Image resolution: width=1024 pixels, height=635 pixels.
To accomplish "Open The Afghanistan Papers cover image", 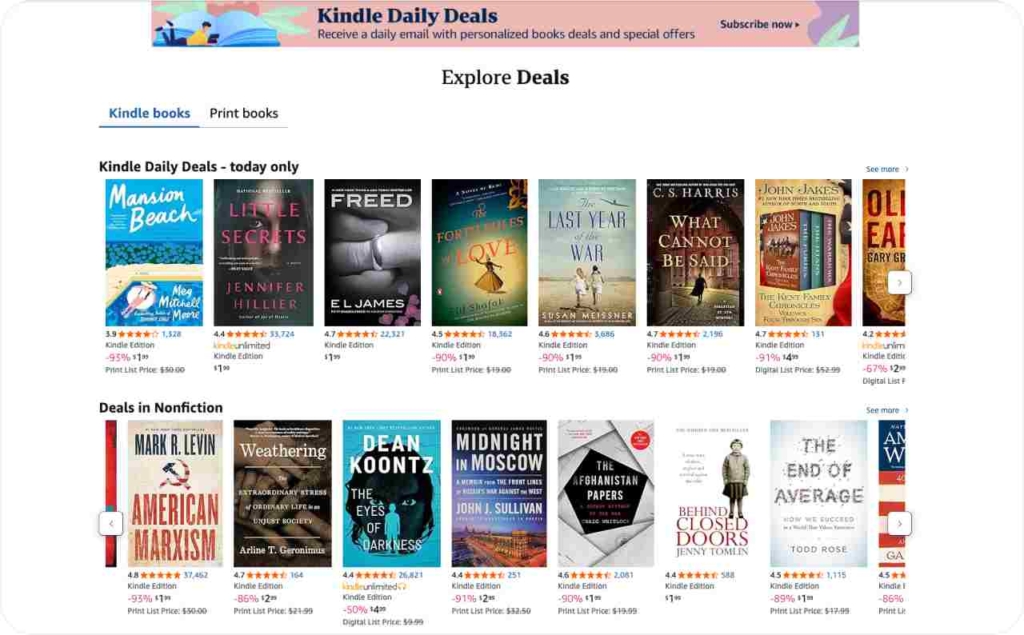I will tap(605, 493).
